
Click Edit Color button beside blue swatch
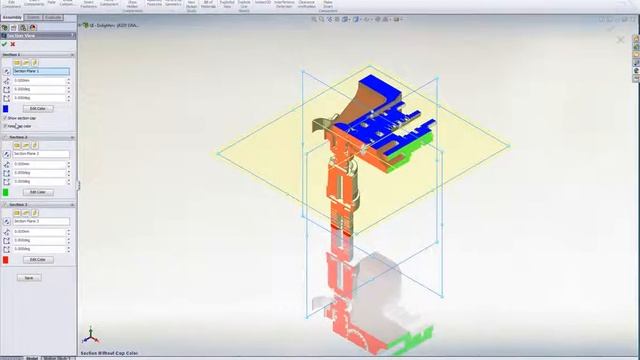click(x=38, y=109)
